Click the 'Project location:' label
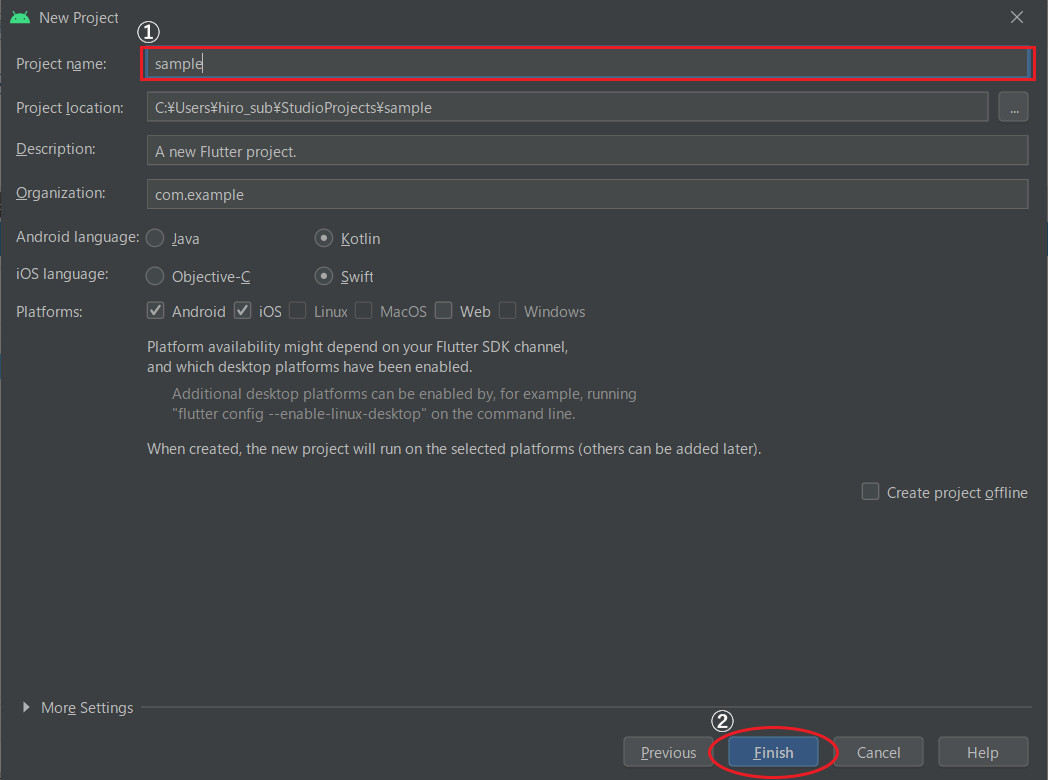 (70, 108)
